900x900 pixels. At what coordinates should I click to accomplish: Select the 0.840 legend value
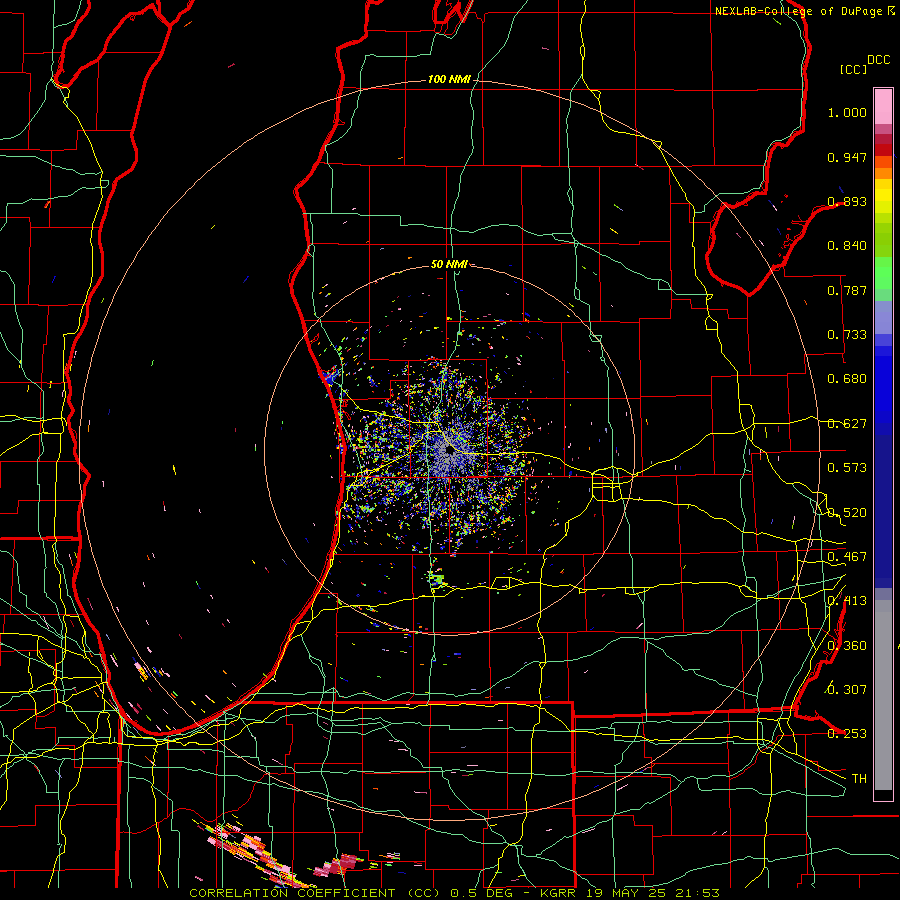click(x=847, y=246)
